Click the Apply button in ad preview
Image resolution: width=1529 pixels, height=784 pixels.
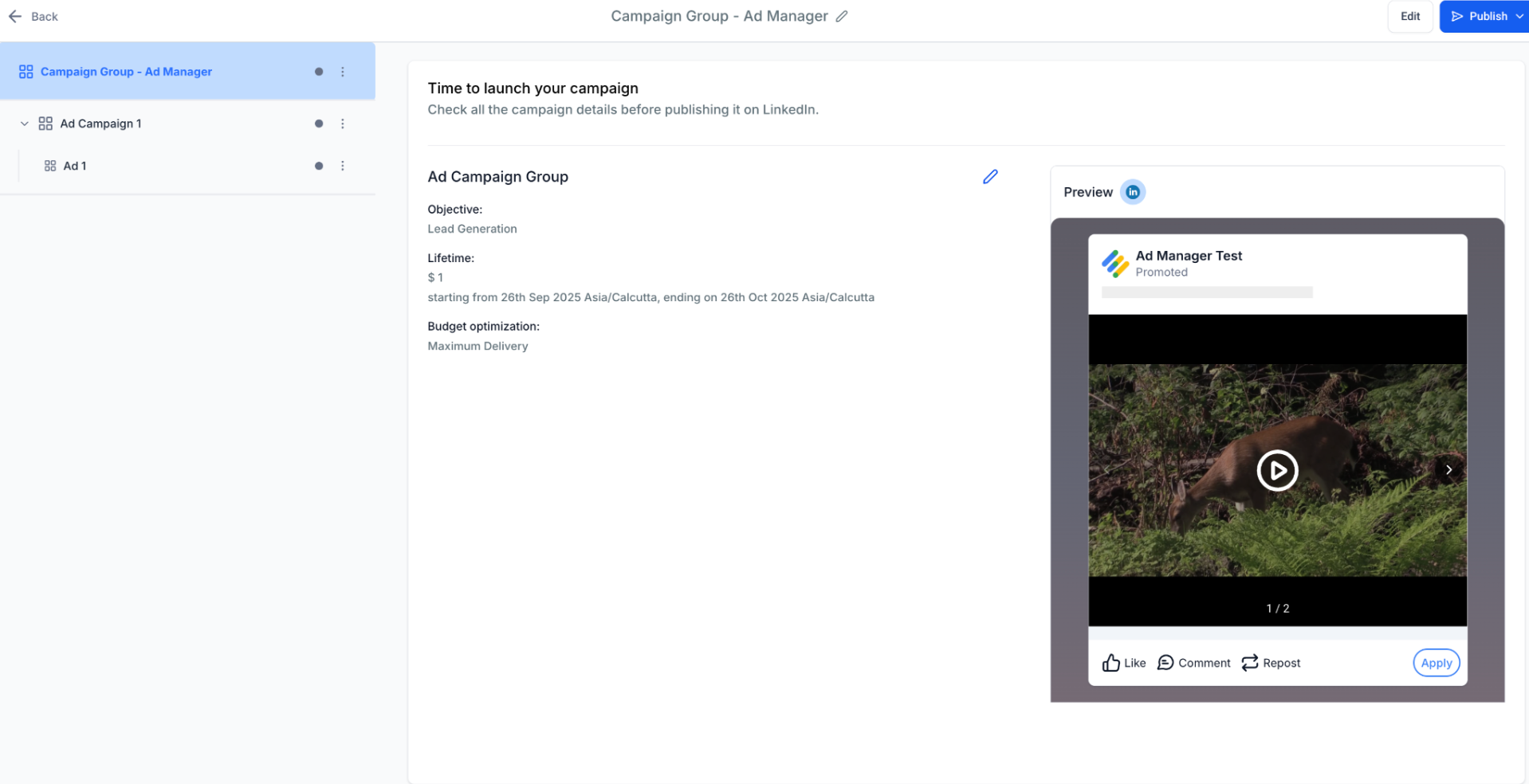point(1437,663)
